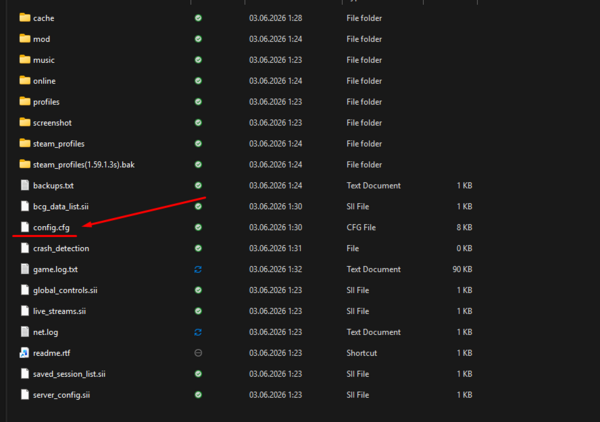This screenshot has height=422, width=600.
Task: Click the date 03.06.2026 1:32 of game.log.txt
Action: point(276,269)
